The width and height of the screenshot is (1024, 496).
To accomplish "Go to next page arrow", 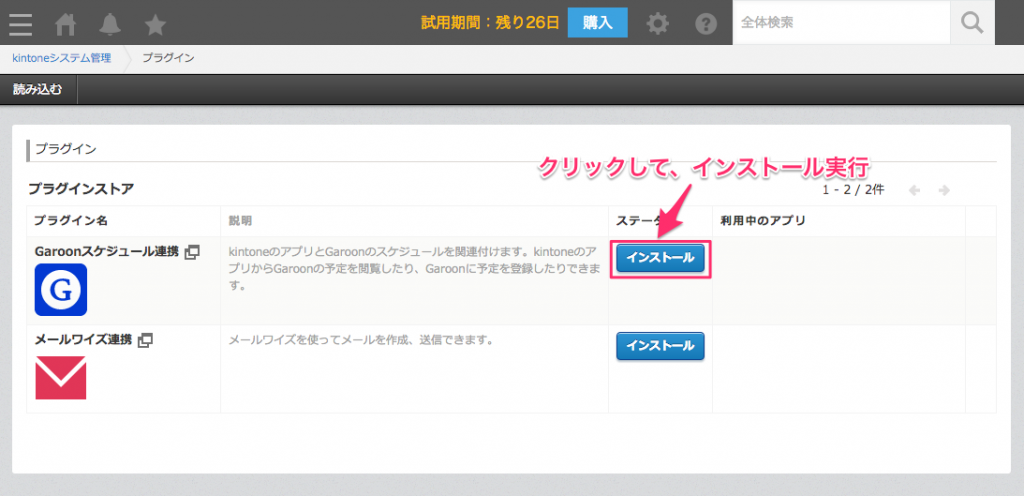I will (944, 191).
